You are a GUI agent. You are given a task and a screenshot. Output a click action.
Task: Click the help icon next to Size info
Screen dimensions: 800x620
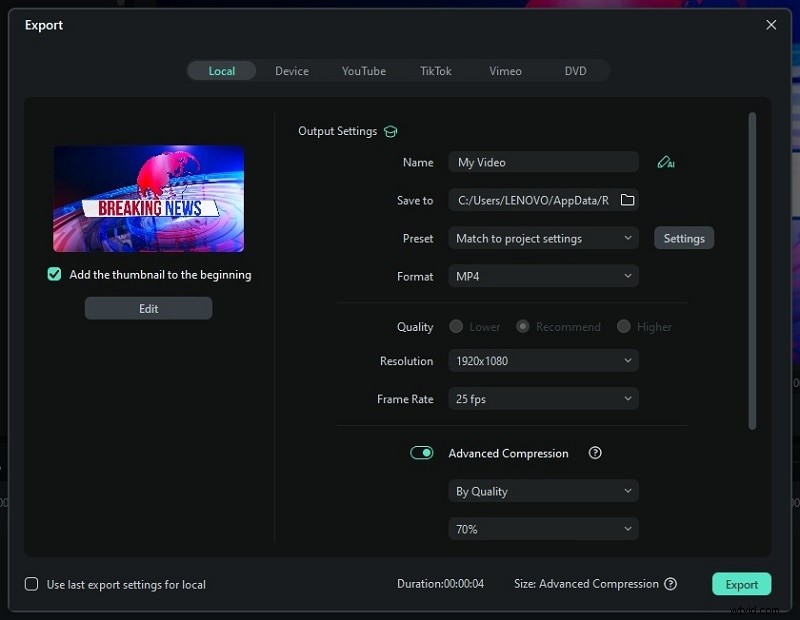[x=670, y=584]
